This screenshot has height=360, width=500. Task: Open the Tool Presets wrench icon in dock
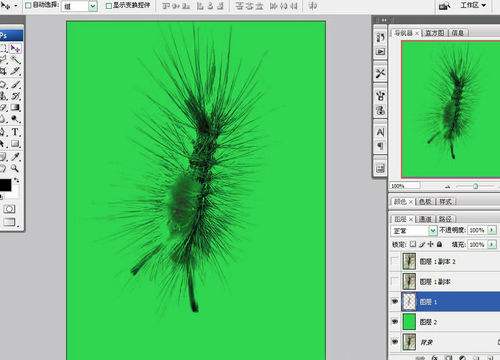click(380, 73)
